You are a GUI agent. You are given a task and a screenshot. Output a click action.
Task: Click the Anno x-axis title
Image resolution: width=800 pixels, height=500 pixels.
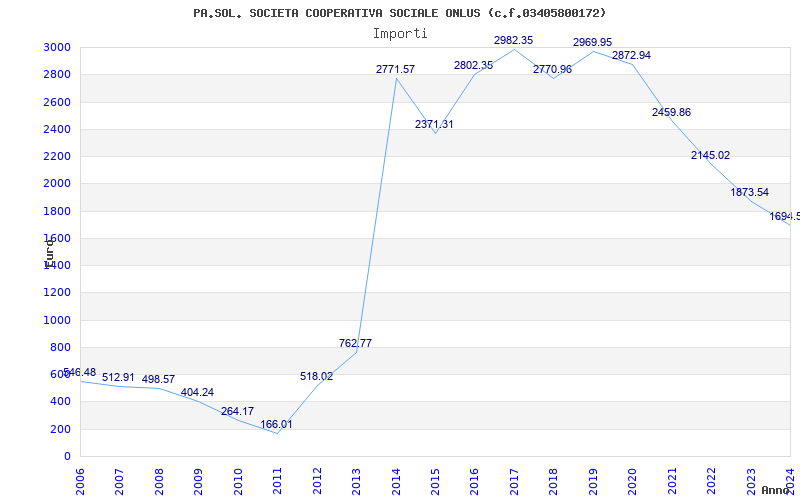click(x=776, y=490)
